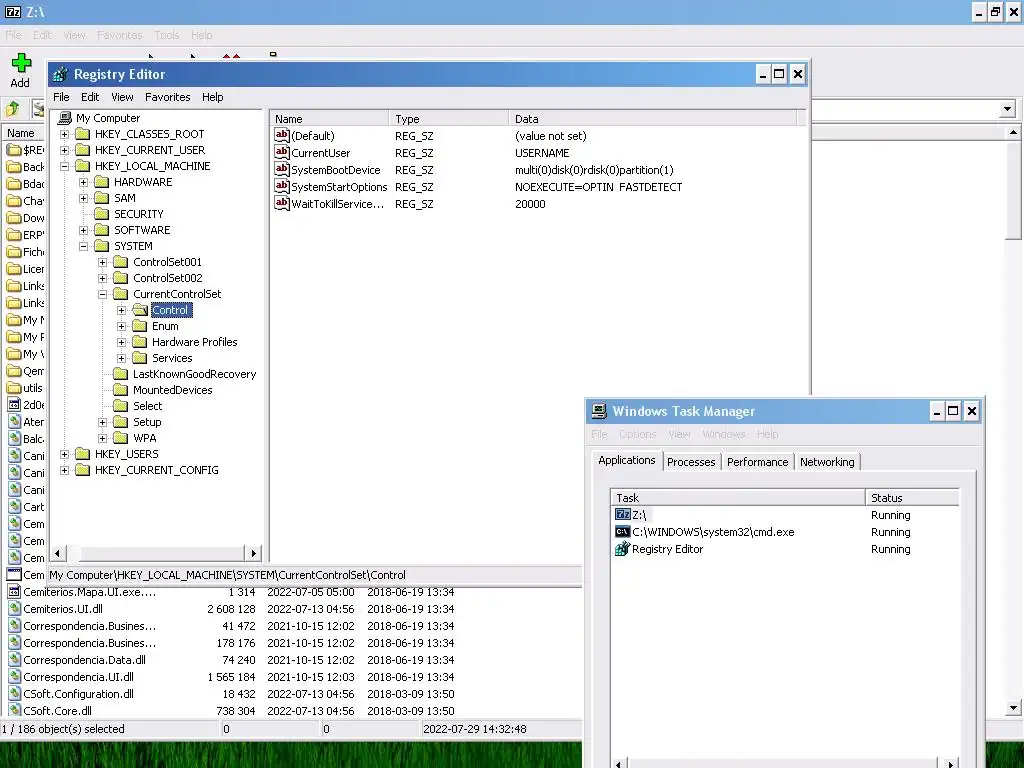Expand the HKEY_USERS key

point(64,455)
